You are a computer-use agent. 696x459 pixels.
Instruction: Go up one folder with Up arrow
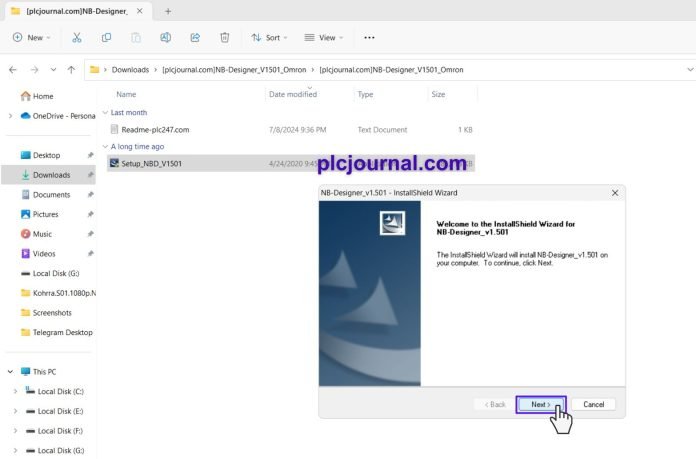(x=71, y=70)
